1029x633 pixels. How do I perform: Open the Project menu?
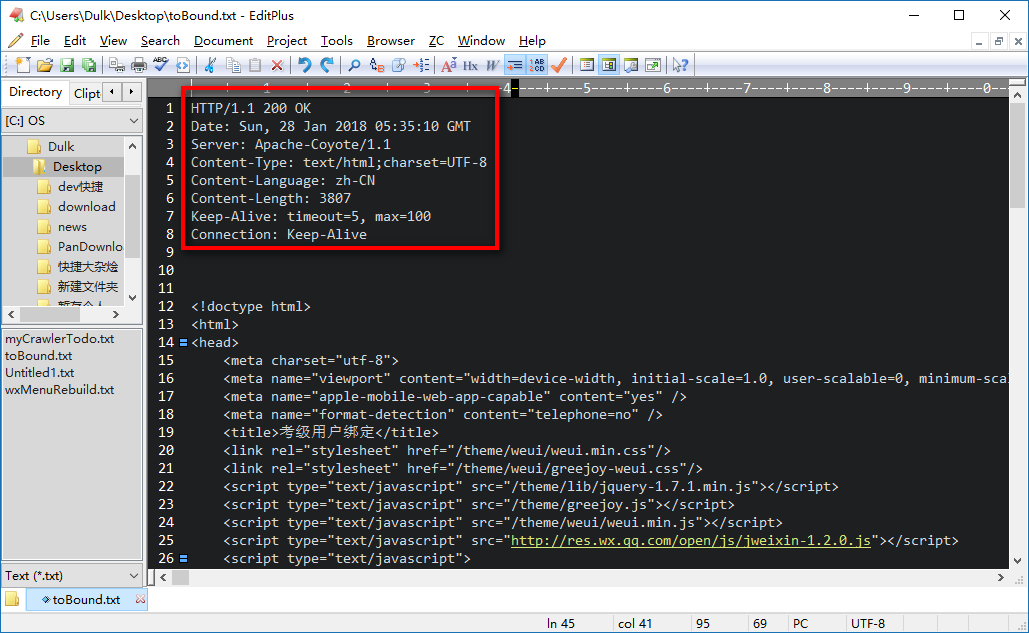(x=287, y=41)
